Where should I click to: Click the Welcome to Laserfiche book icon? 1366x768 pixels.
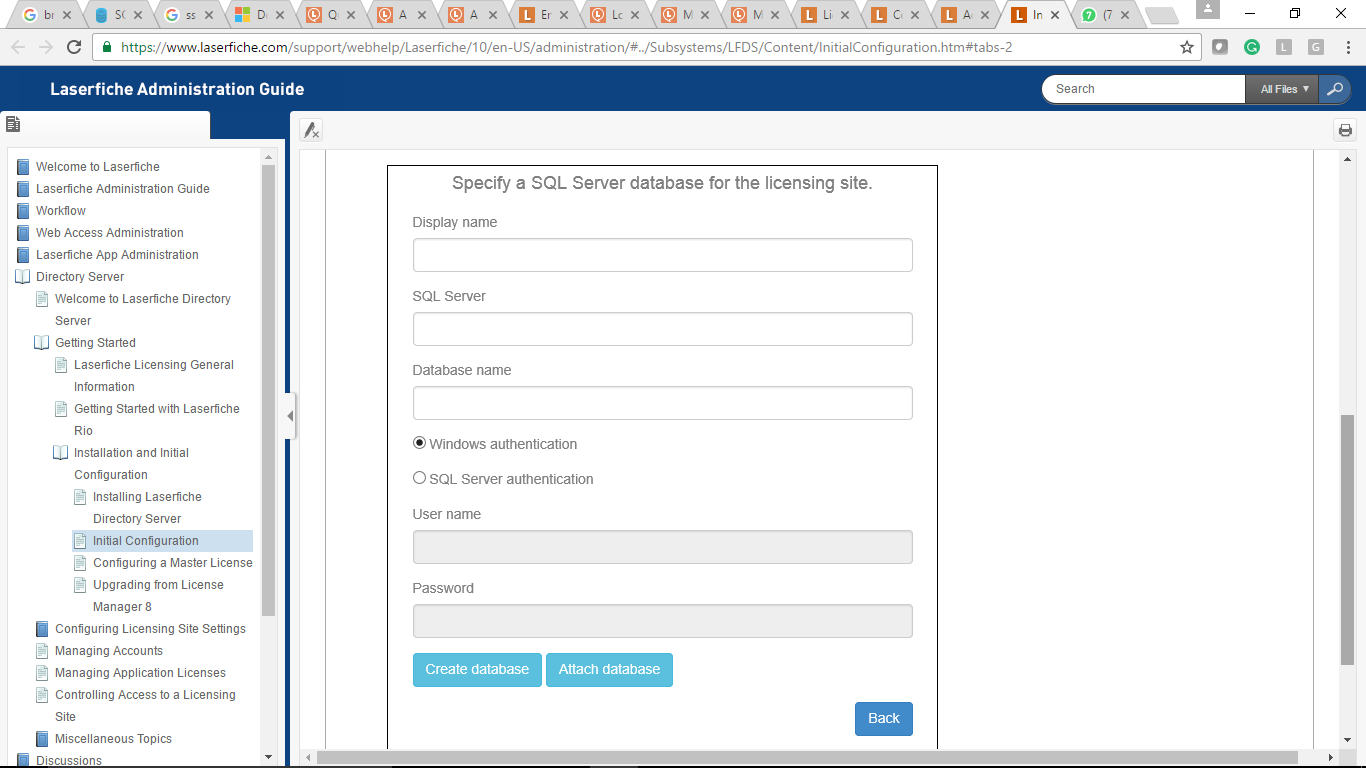[23, 167]
